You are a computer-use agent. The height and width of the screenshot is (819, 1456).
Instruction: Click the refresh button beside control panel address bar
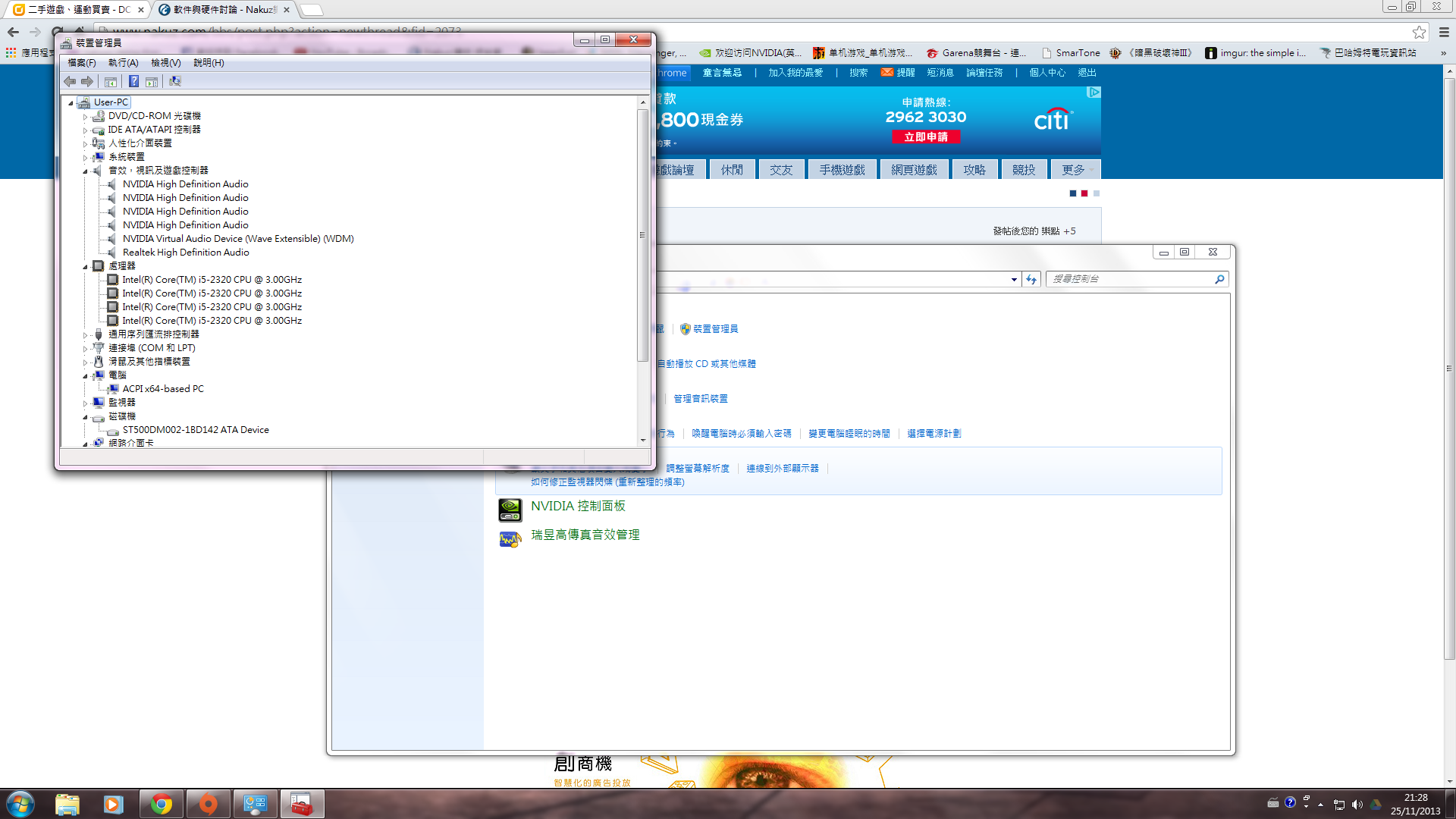(1031, 279)
